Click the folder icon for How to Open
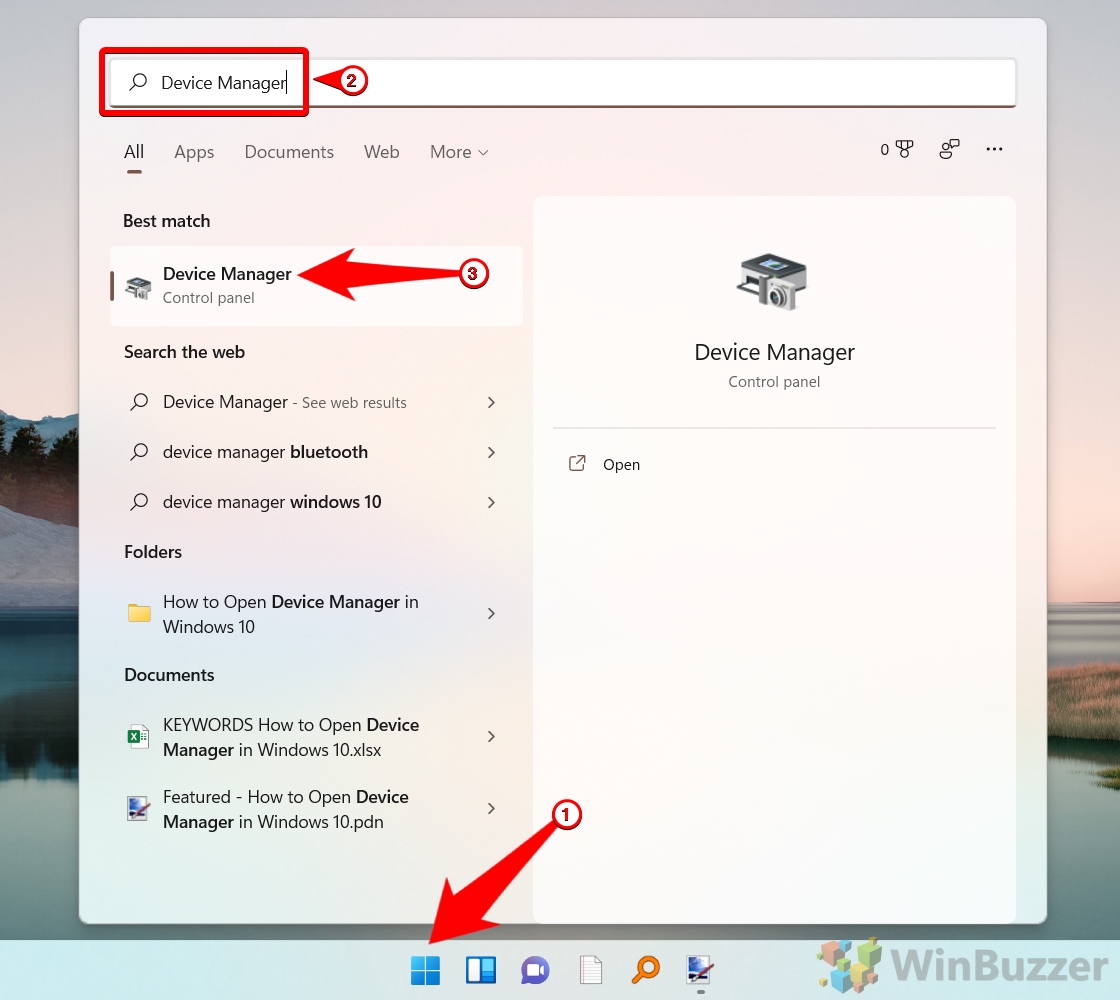Viewport: 1120px width, 1000px height. 139,613
